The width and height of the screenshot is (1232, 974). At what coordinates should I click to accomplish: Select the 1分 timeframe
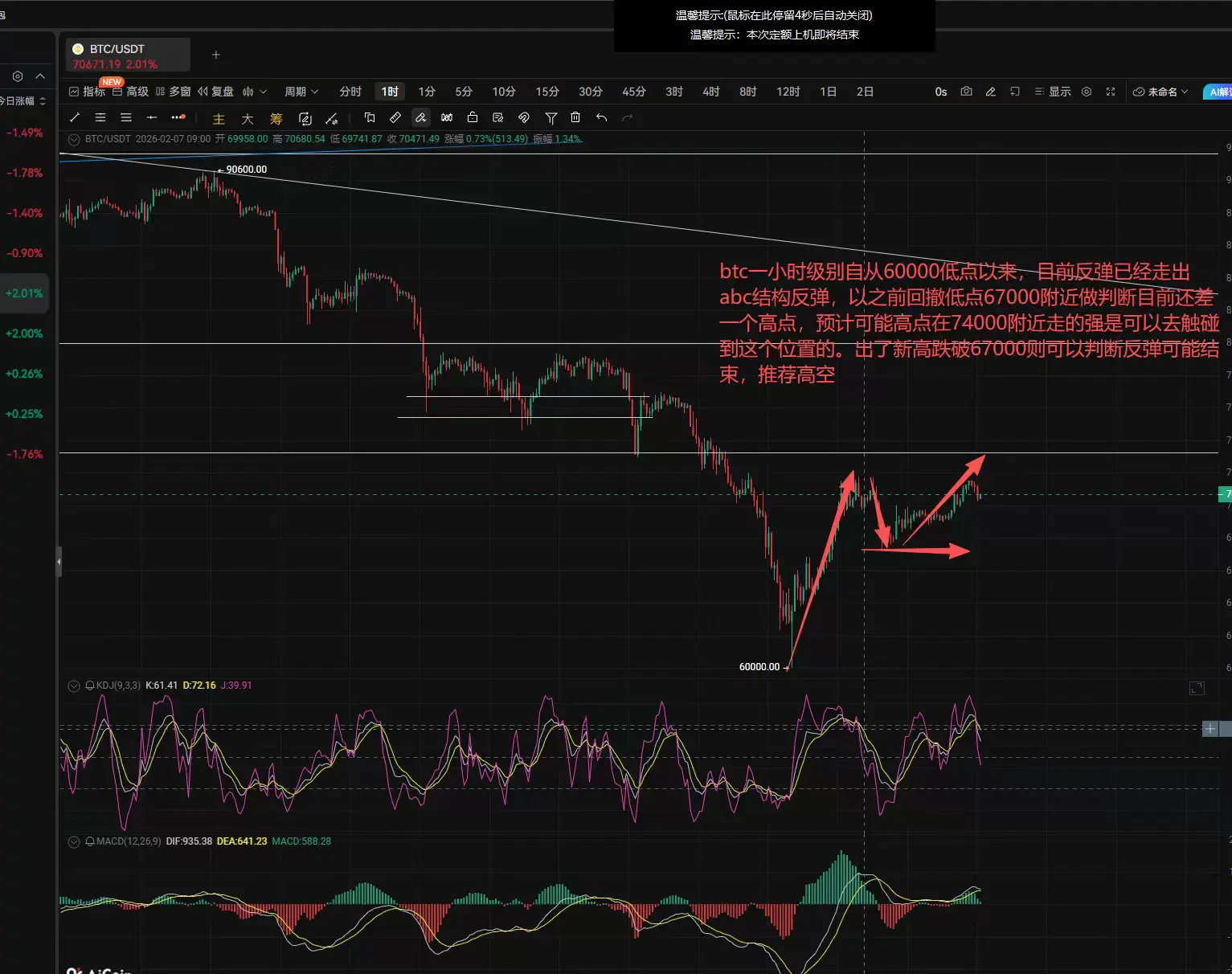(427, 92)
